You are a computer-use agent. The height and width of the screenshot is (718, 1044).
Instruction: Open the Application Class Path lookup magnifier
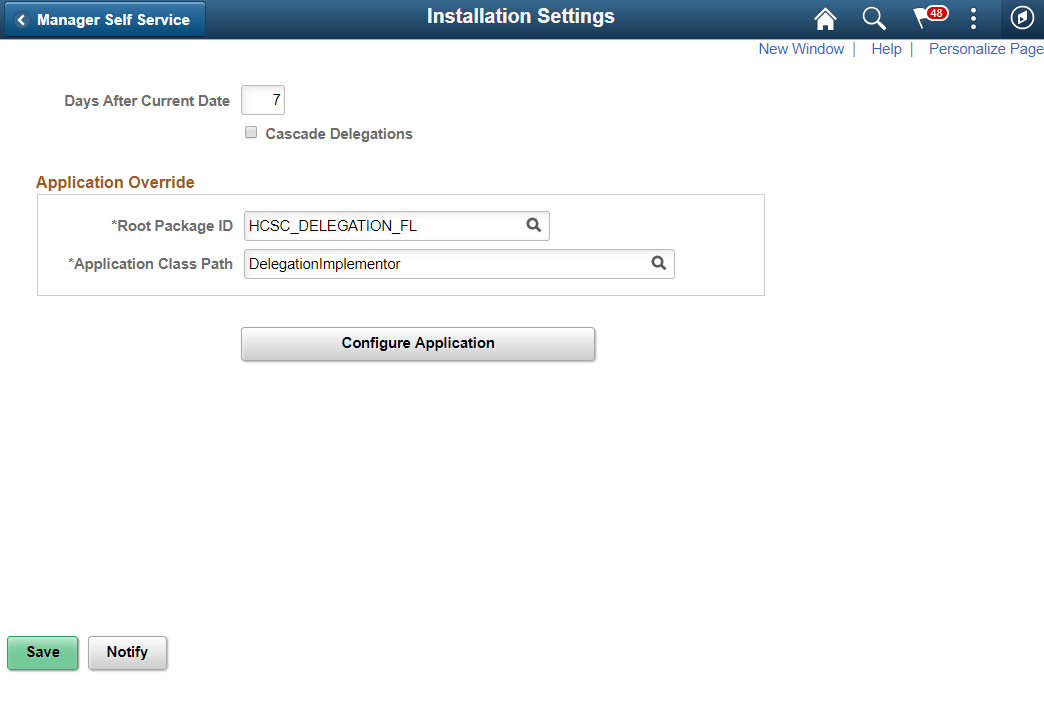(658, 263)
